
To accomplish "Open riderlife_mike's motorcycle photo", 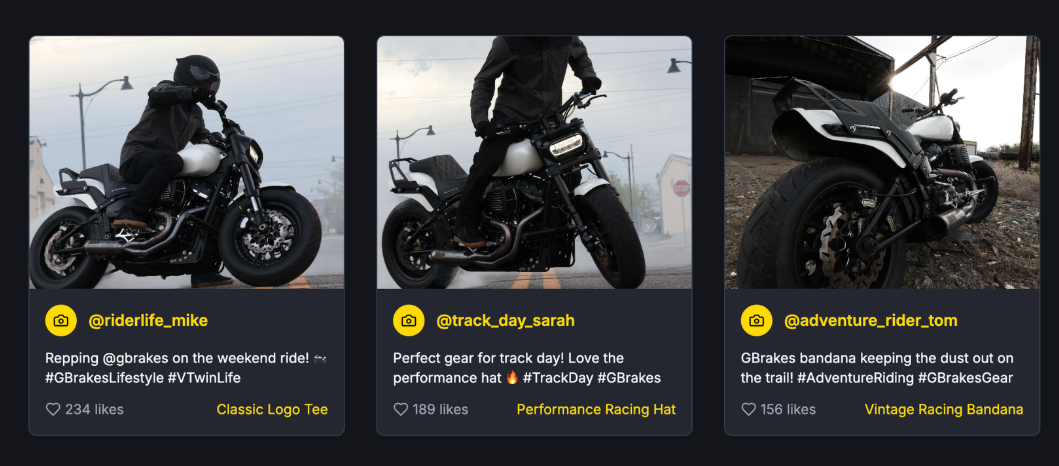I will [x=186, y=163].
